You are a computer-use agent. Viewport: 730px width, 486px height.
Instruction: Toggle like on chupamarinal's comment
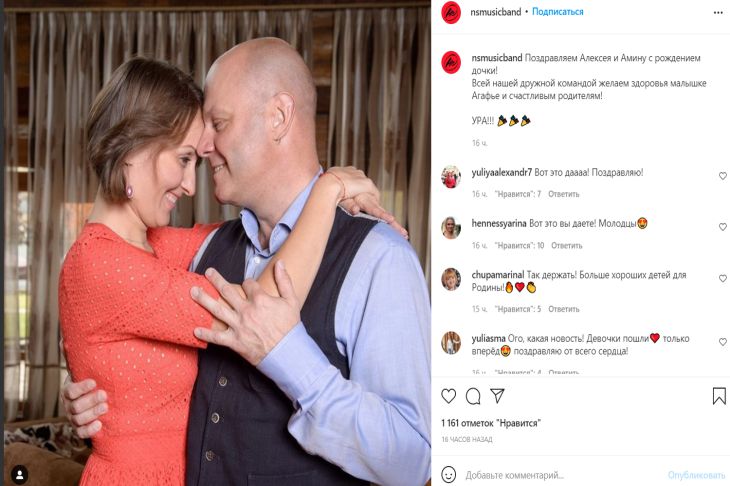723,279
